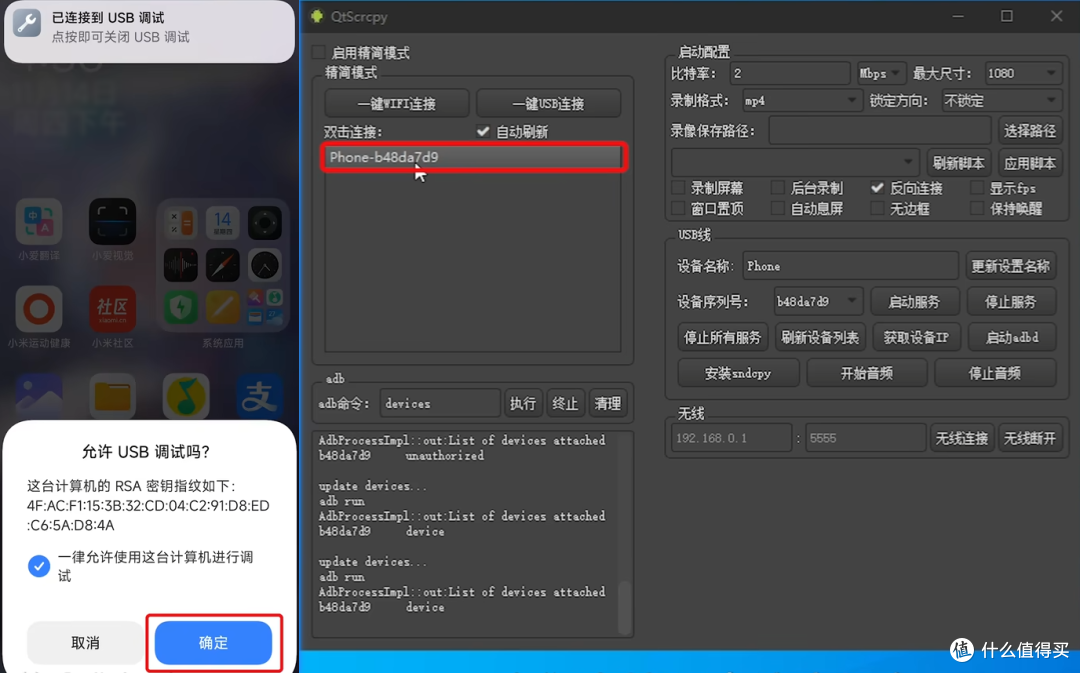
Task: Open the empty script selection dropdown
Action: [x=795, y=163]
